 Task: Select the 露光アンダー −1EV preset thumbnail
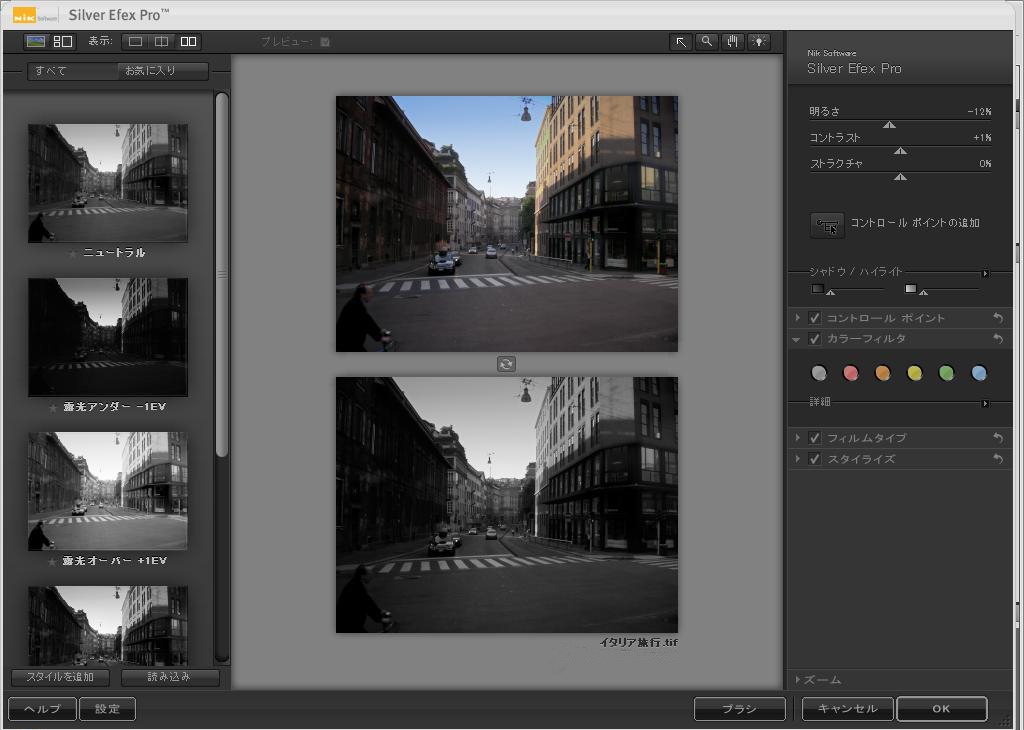click(x=107, y=337)
